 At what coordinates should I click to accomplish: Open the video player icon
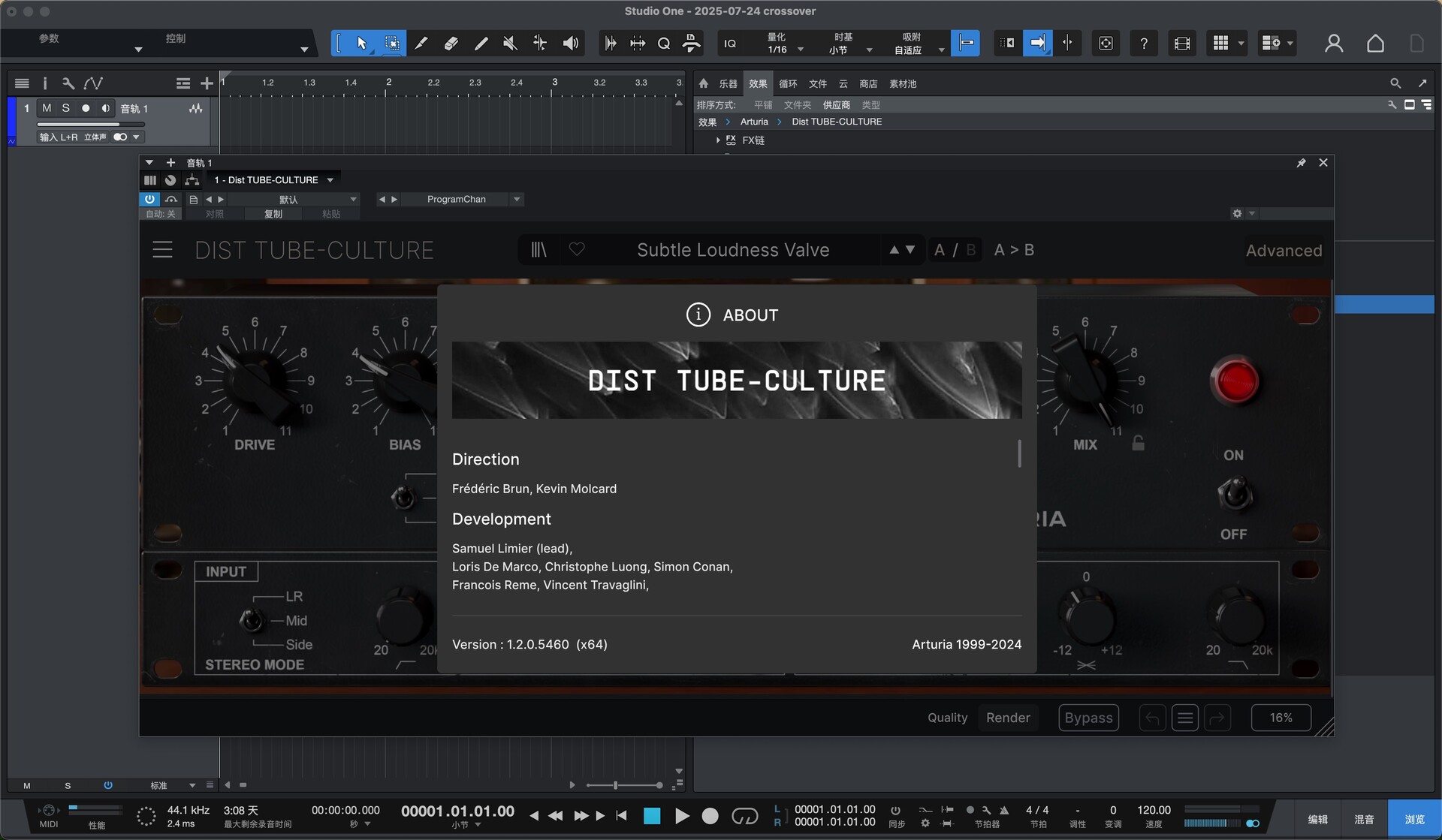pos(1182,43)
